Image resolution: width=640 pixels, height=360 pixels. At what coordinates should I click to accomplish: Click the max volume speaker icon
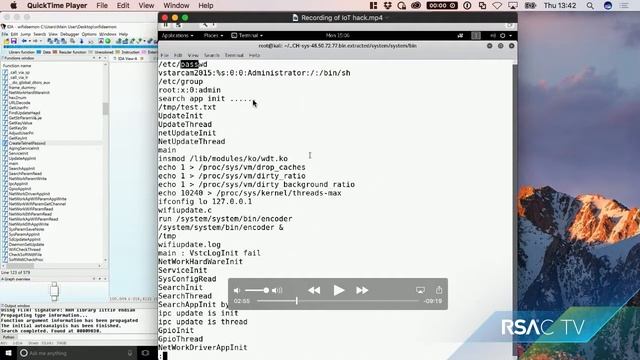coord(277,290)
